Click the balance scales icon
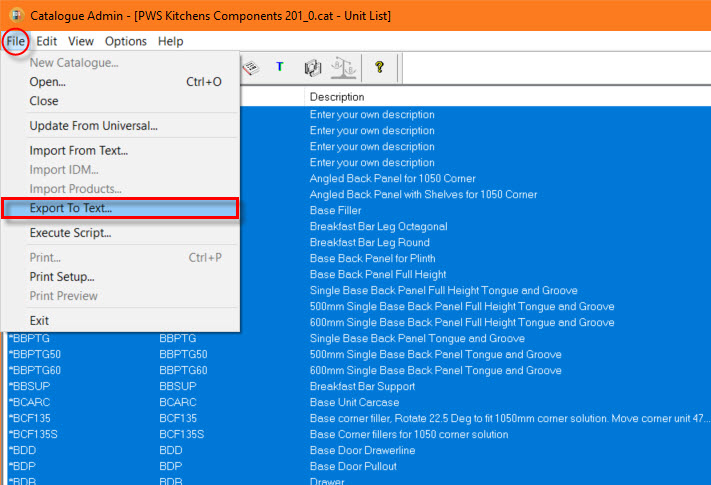711x485 pixels. click(x=343, y=68)
